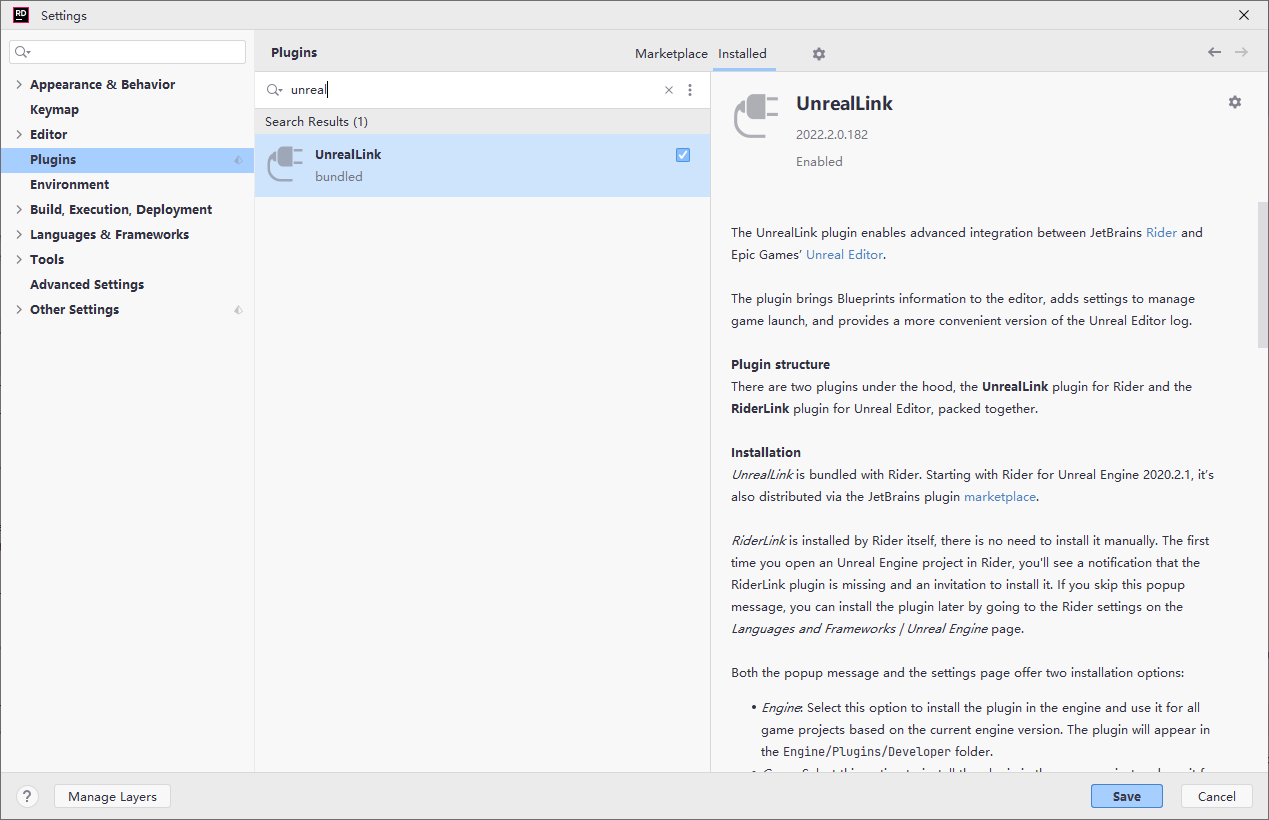Open the Environment settings page
The width and height of the screenshot is (1269, 820).
click(70, 185)
